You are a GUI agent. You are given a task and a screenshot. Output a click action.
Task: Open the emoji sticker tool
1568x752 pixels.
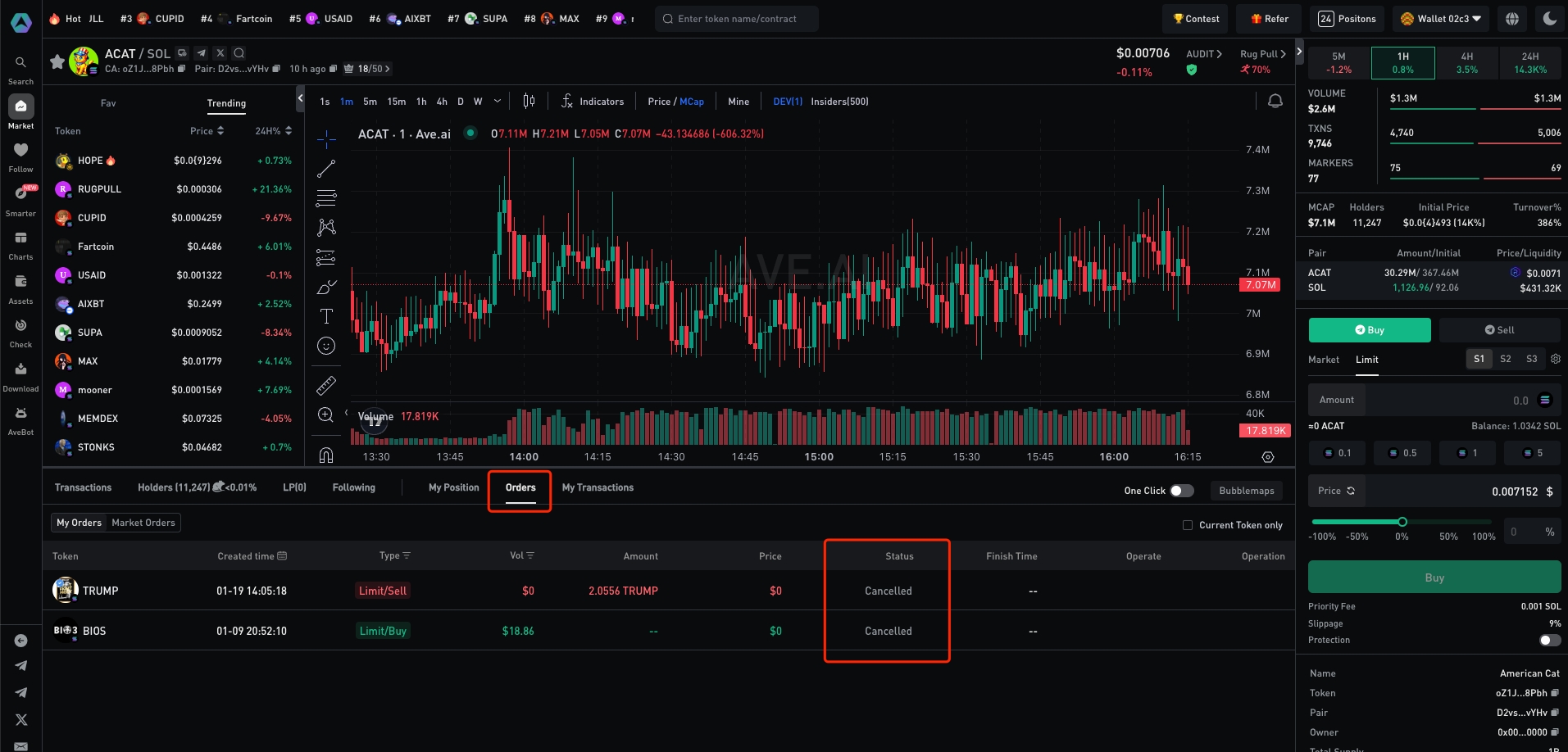coord(326,346)
